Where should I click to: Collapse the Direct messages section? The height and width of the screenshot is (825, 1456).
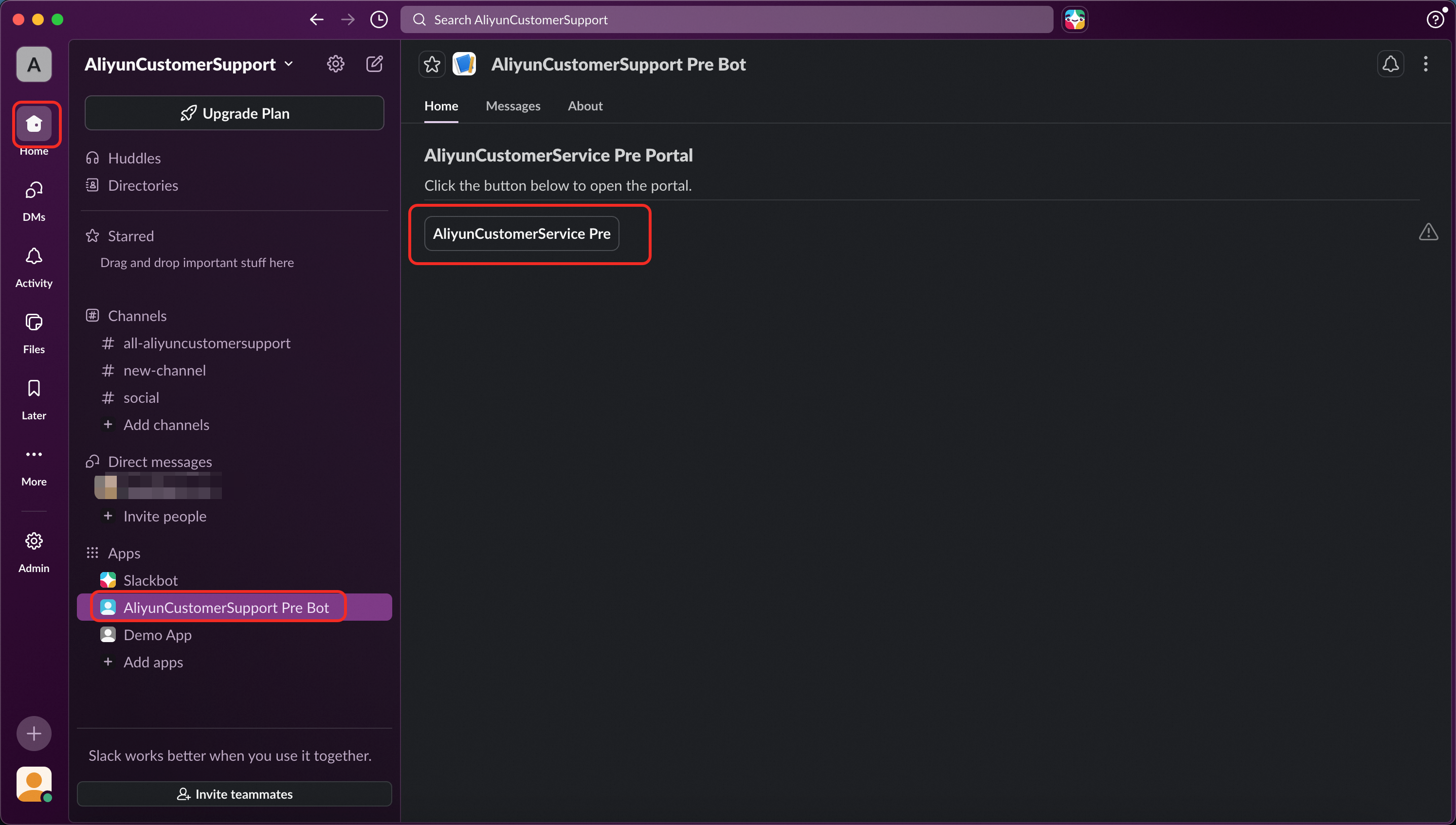pyautogui.click(x=160, y=462)
